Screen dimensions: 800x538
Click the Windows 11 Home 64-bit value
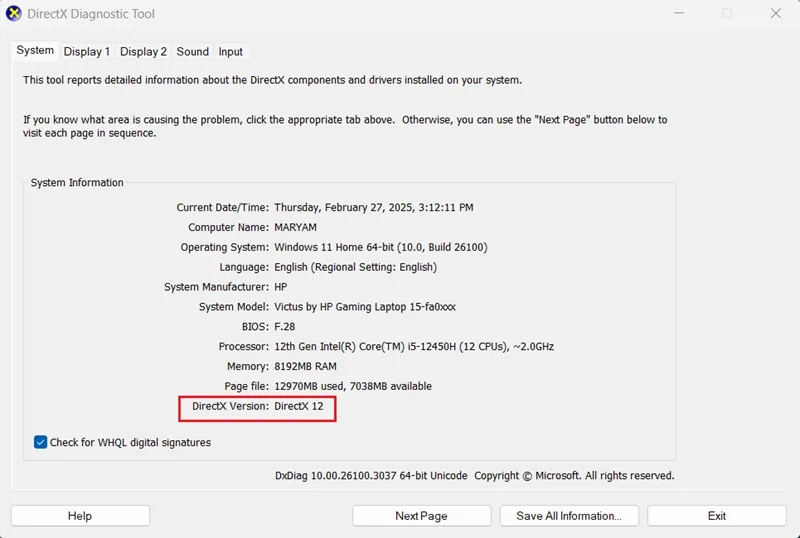click(381, 247)
